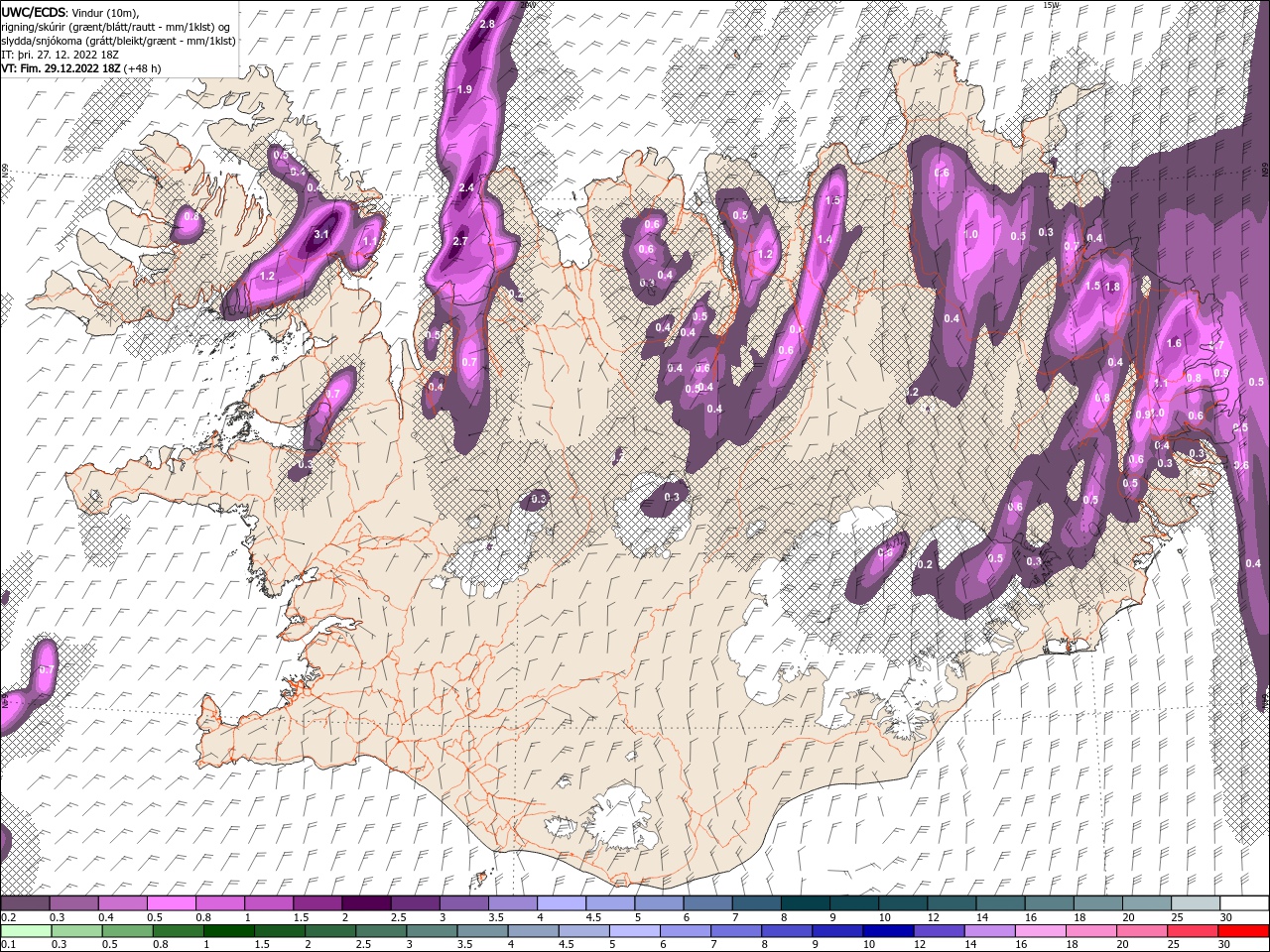Click the 'rigning/skúrir' rain legend description line
The image size is (1270, 952).
coord(116,26)
